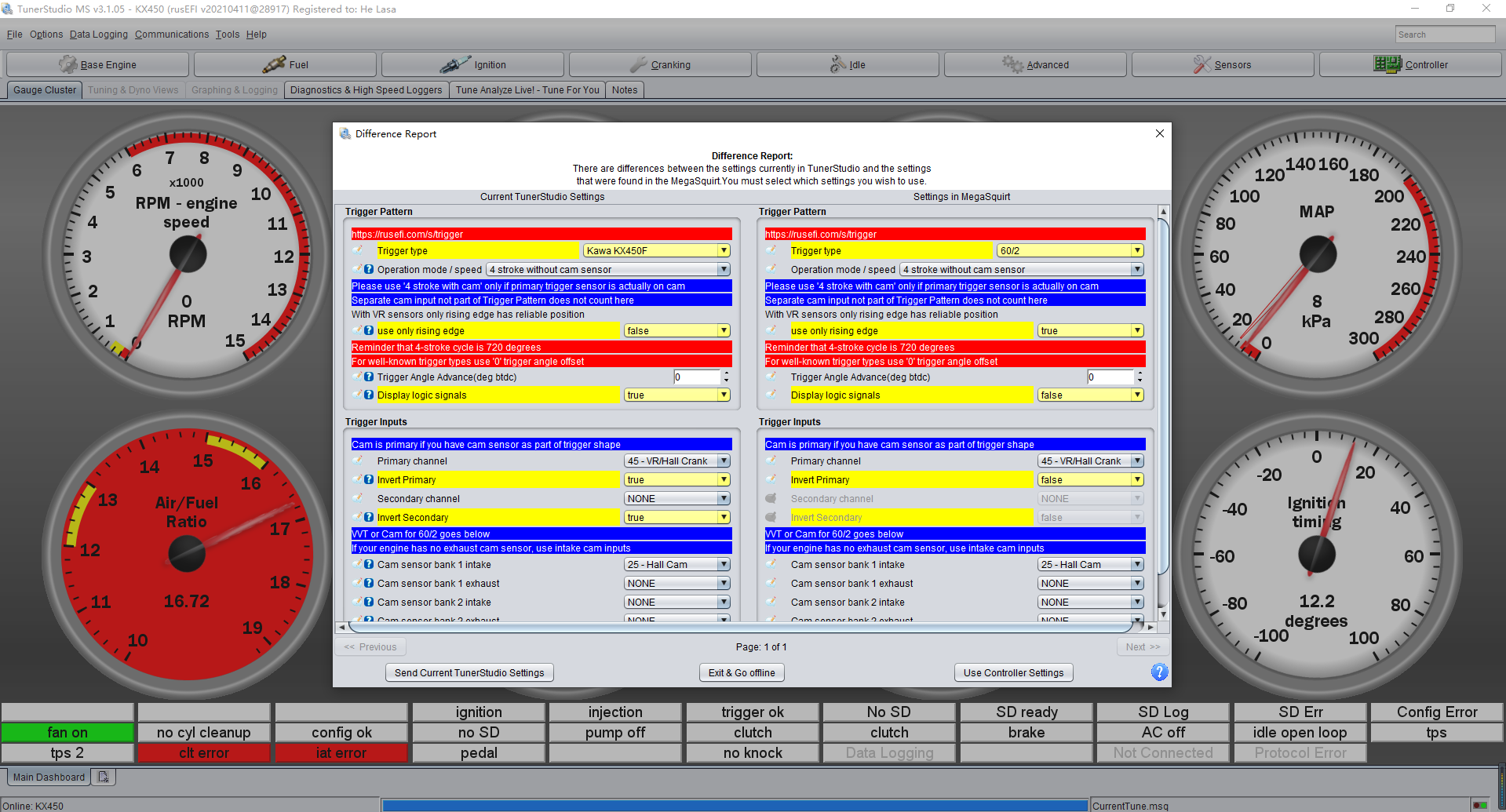The width and height of the screenshot is (1506, 812).
Task: Switch to Gauge Cluster tab
Action: coord(45,89)
